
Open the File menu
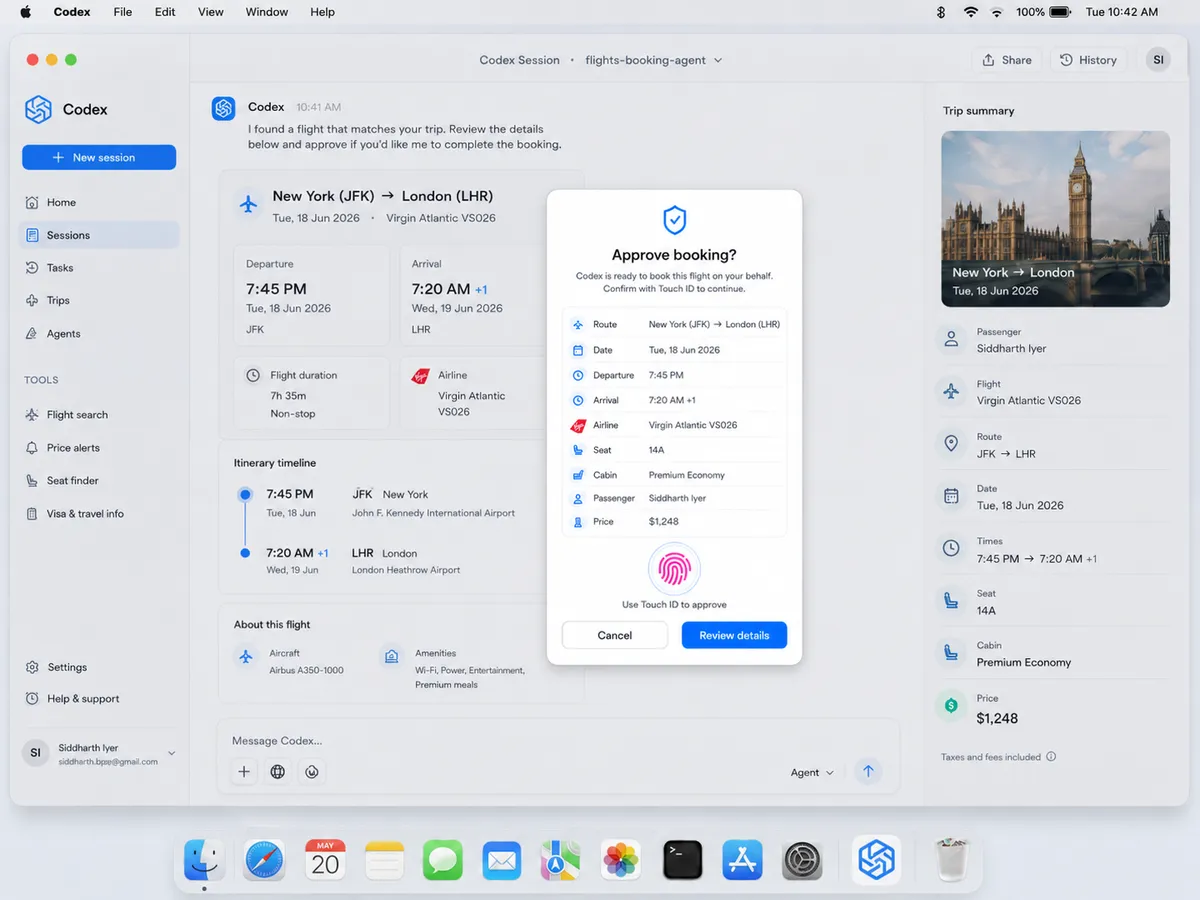123,12
